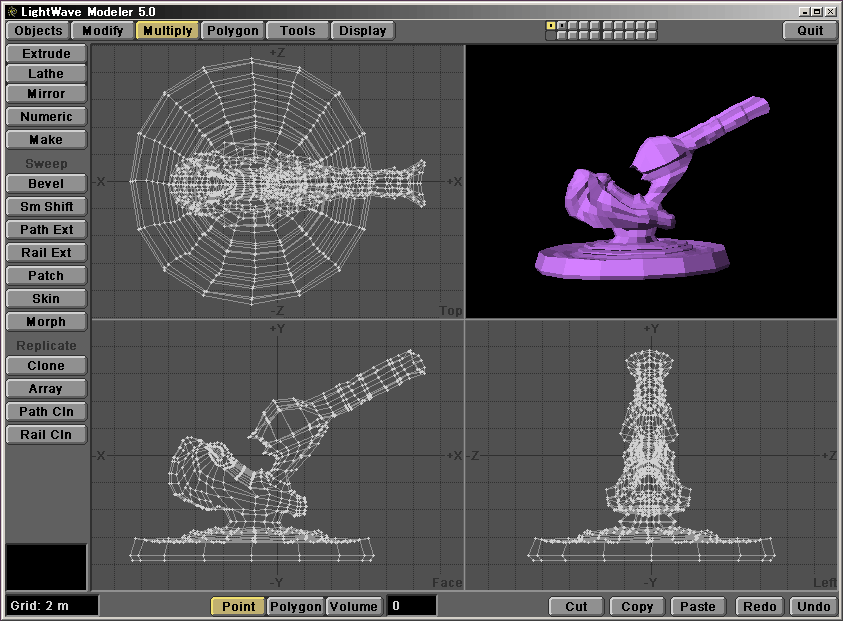Click inside the perspective preview viewport
This screenshot has width=843, height=621.
tap(650, 181)
